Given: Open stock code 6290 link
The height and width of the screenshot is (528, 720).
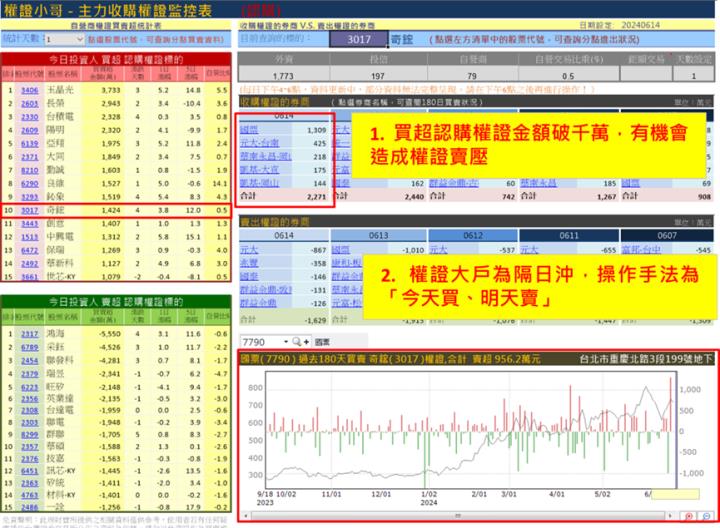Looking at the screenshot, I should (x=30, y=184).
